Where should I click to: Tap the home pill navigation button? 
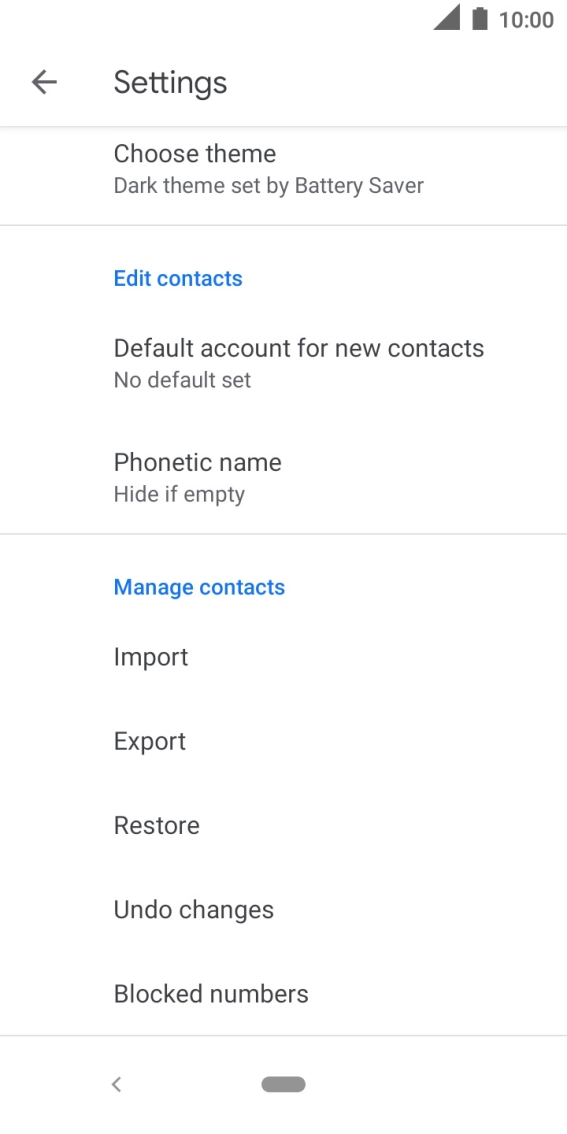pos(284,1084)
